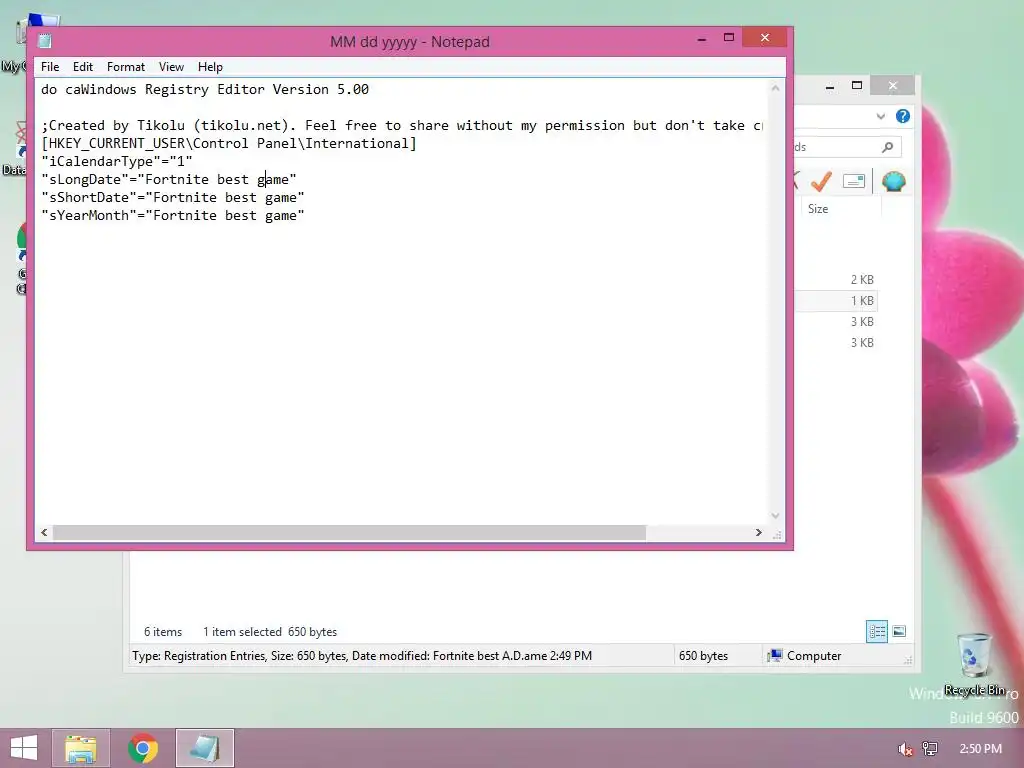Click the Notepad horizontal scroll left arrow
The height and width of the screenshot is (768, 1024).
(x=44, y=532)
